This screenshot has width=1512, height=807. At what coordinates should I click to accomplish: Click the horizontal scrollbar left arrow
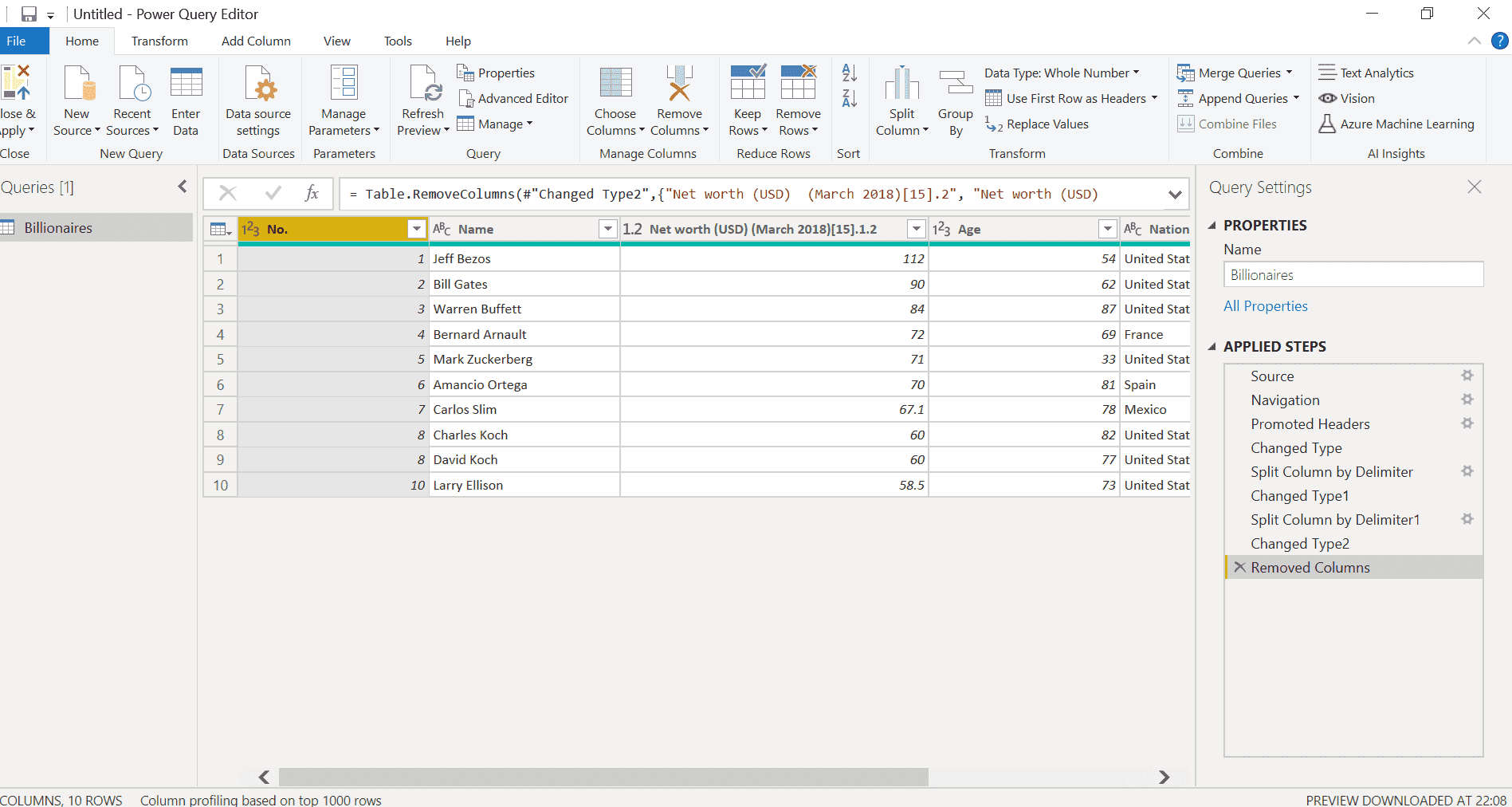(x=264, y=777)
